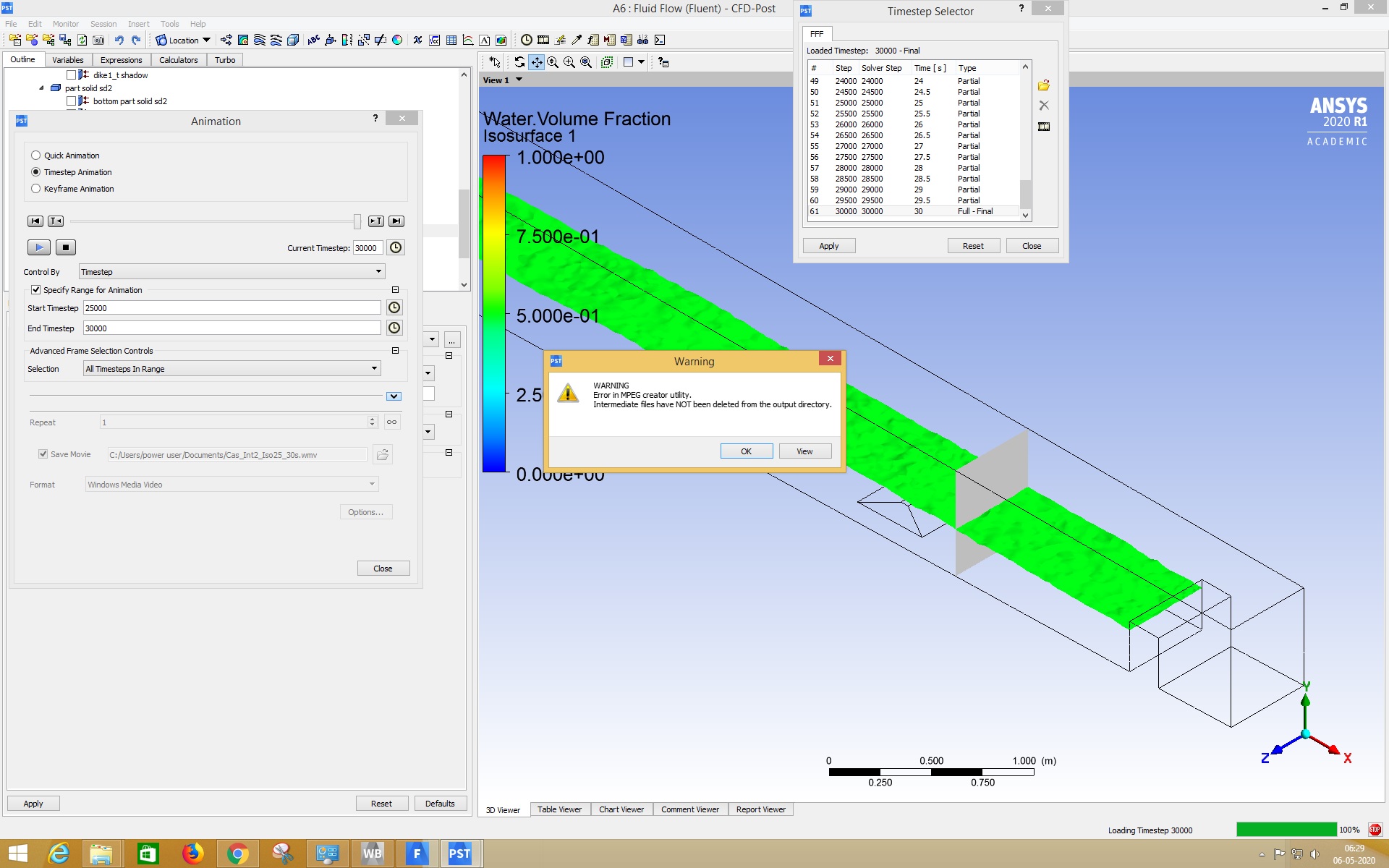Click the Chart toolbar icon
Image resolution: width=1389 pixels, height=868 pixels.
point(468,41)
